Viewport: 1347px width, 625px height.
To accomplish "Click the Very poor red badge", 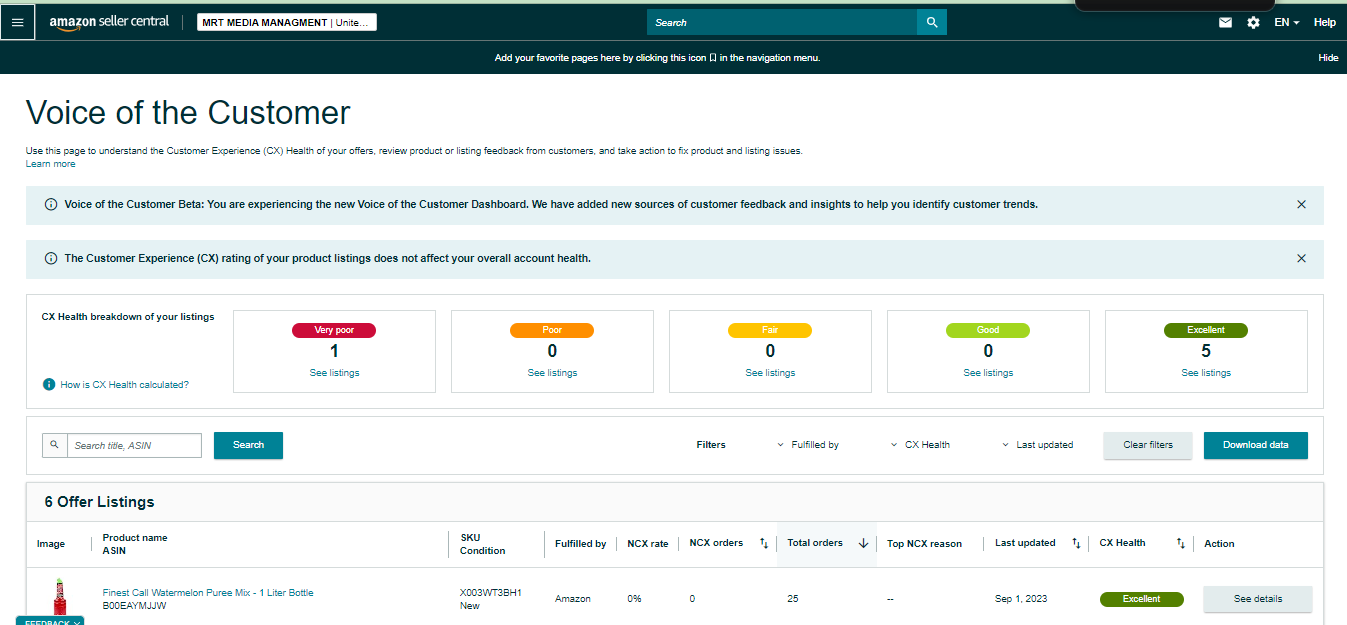I will click(334, 330).
